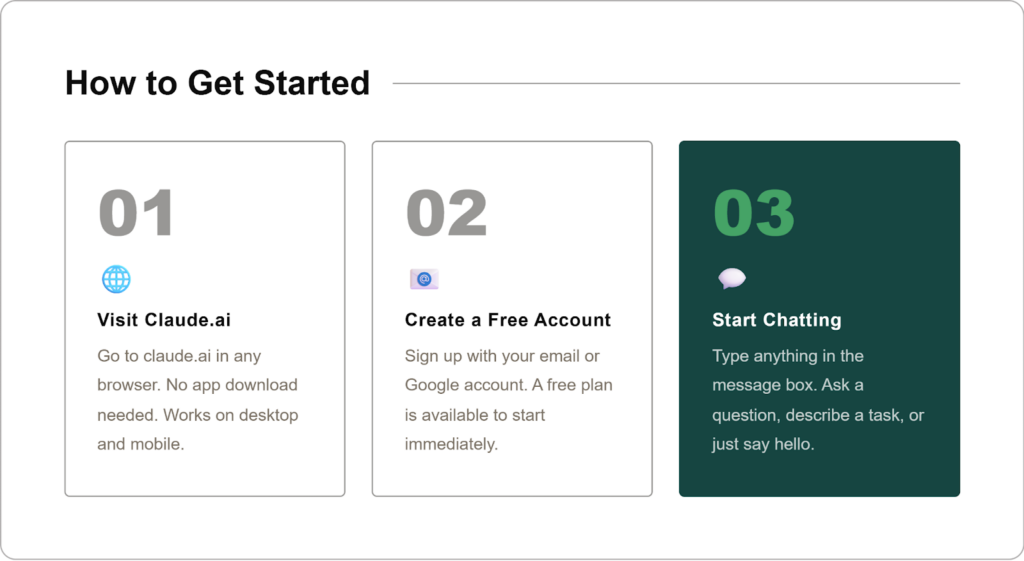
Task: Click the large 01 step number
Action: pos(136,213)
